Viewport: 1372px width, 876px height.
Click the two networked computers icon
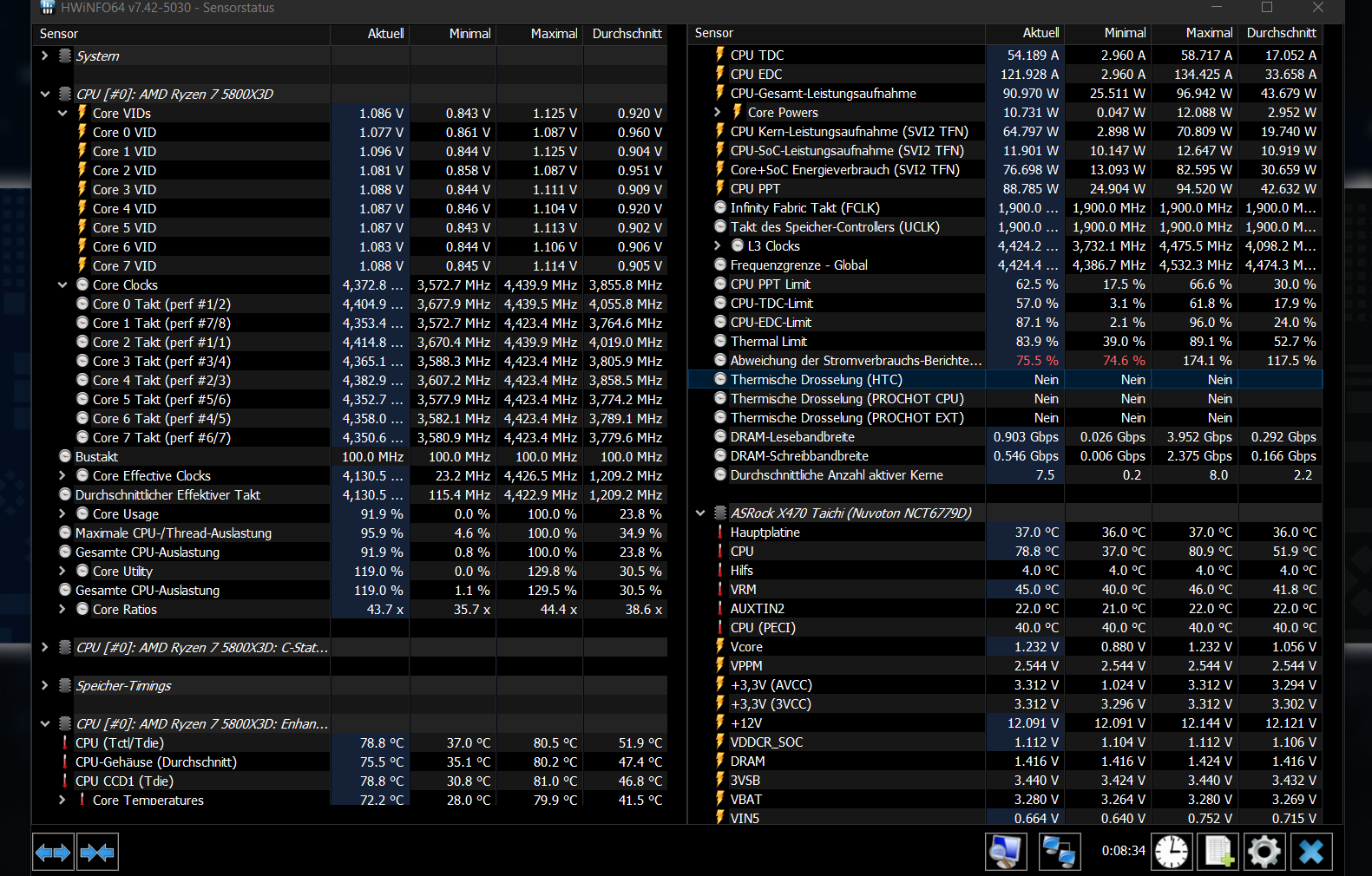pyautogui.click(x=1060, y=852)
